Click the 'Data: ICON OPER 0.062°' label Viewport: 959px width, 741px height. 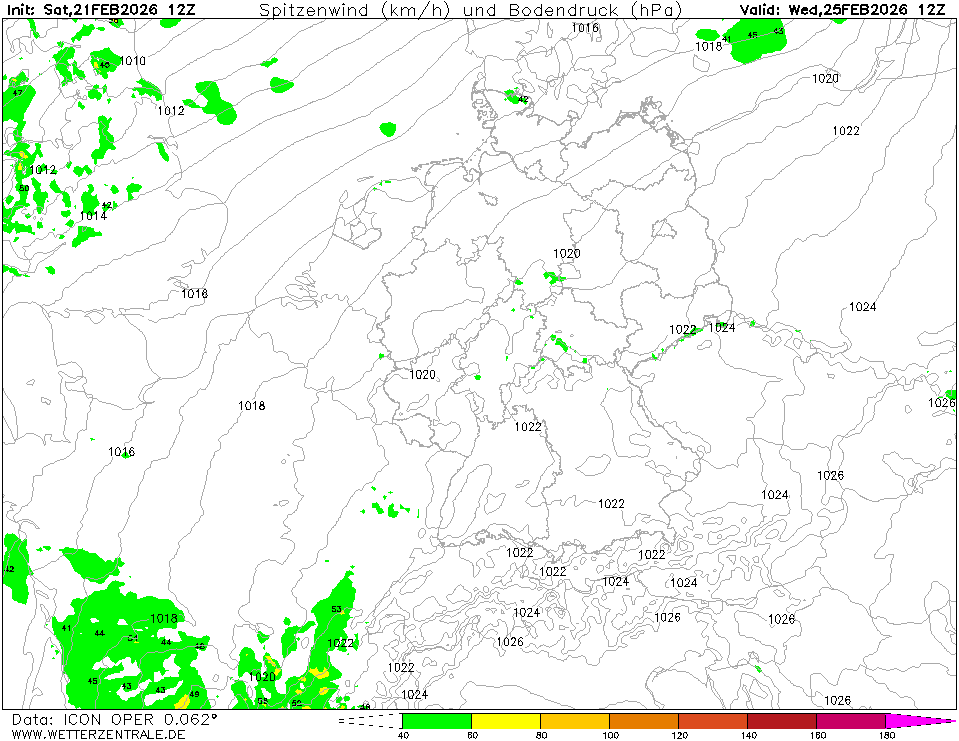pos(114,719)
